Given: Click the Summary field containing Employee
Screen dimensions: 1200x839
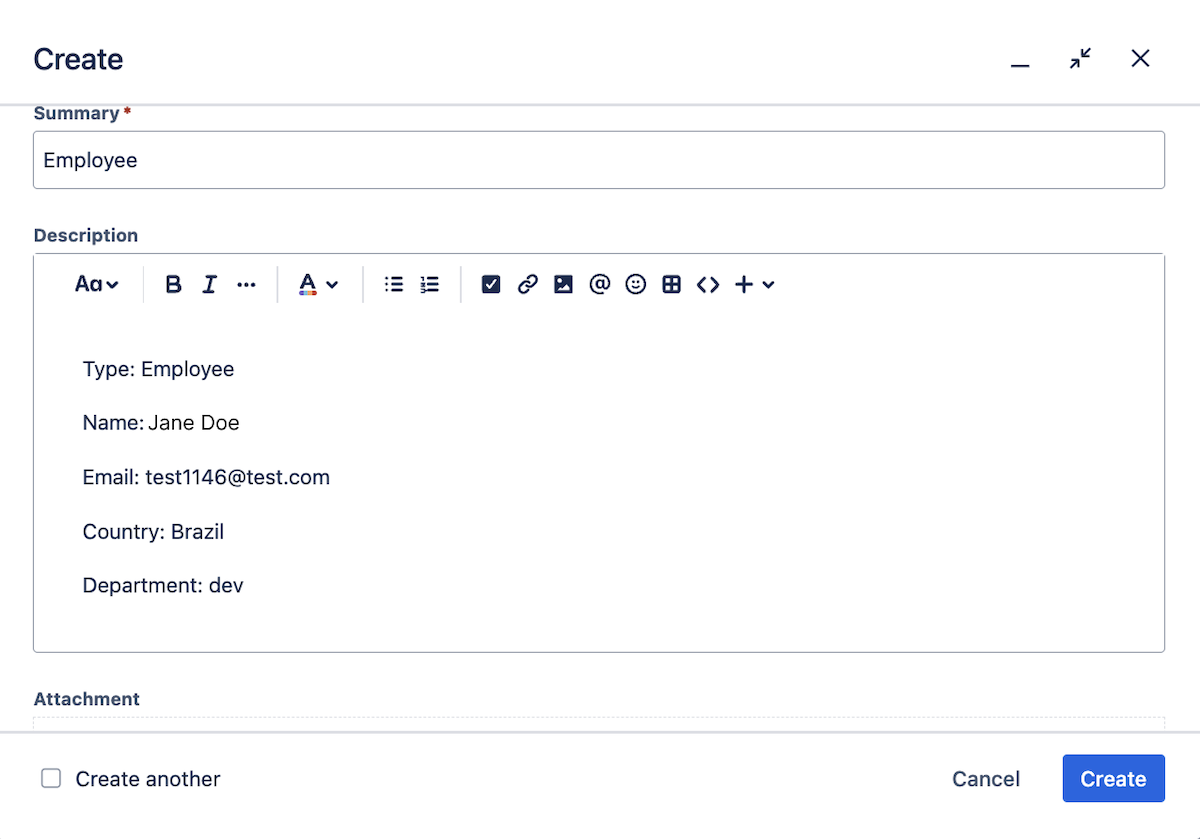Looking at the screenshot, I should [599, 160].
